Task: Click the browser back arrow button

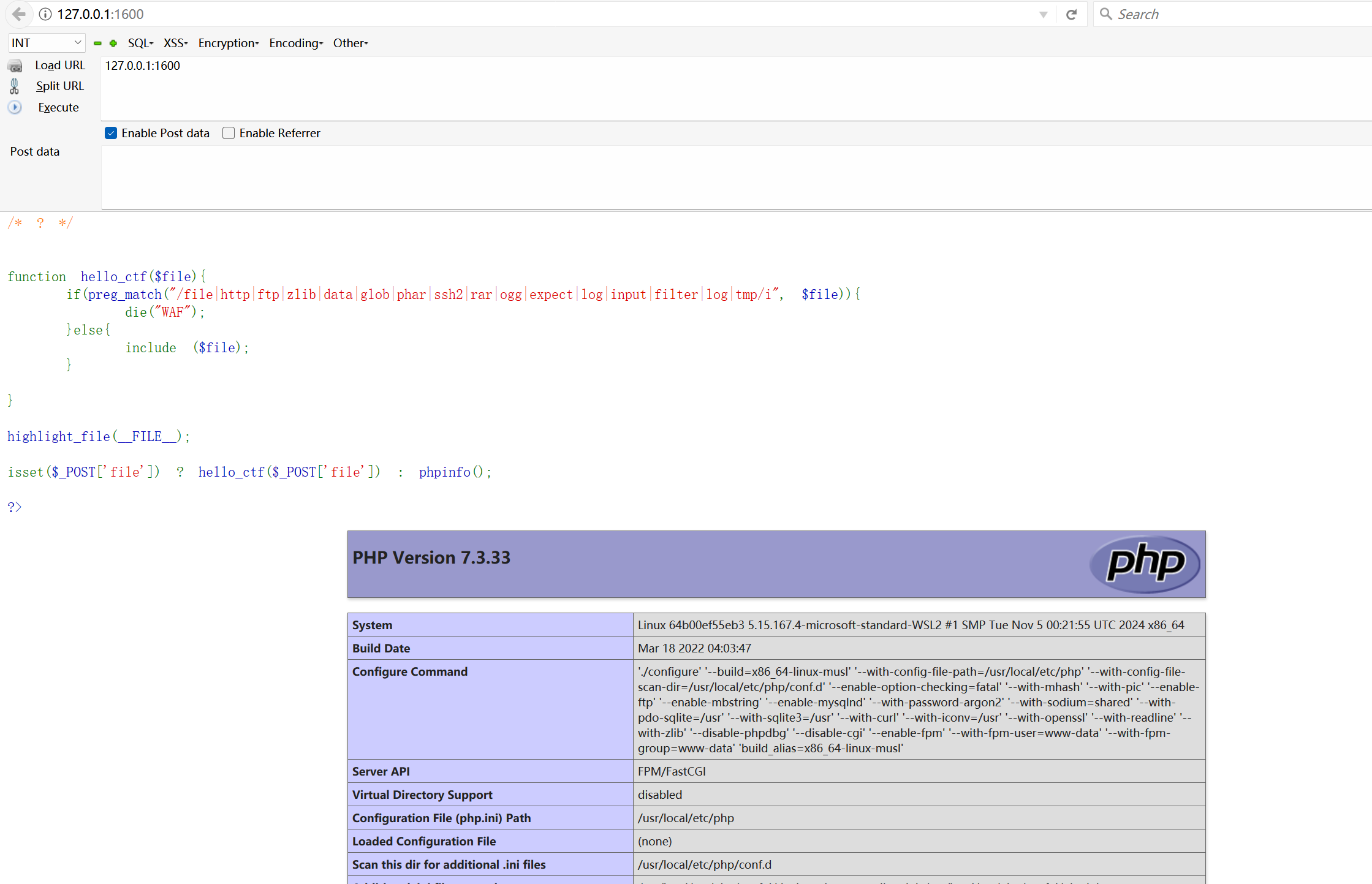Action: (19, 14)
